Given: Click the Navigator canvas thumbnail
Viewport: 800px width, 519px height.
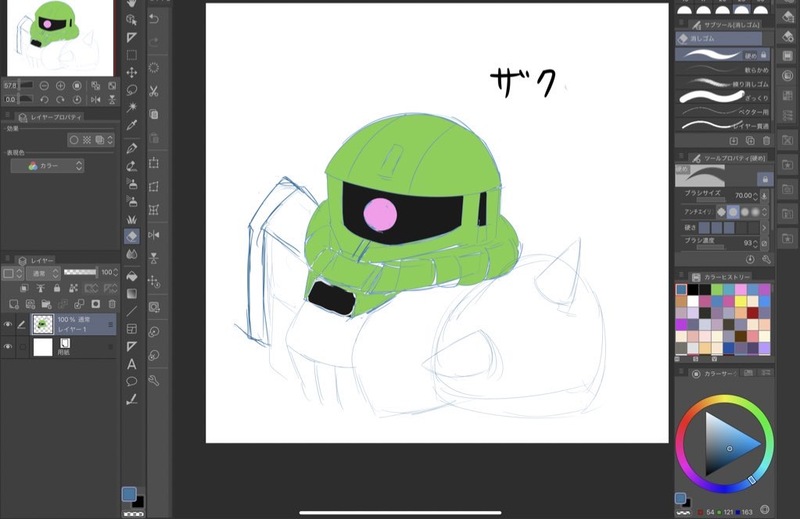Looking at the screenshot, I should 60,38.
